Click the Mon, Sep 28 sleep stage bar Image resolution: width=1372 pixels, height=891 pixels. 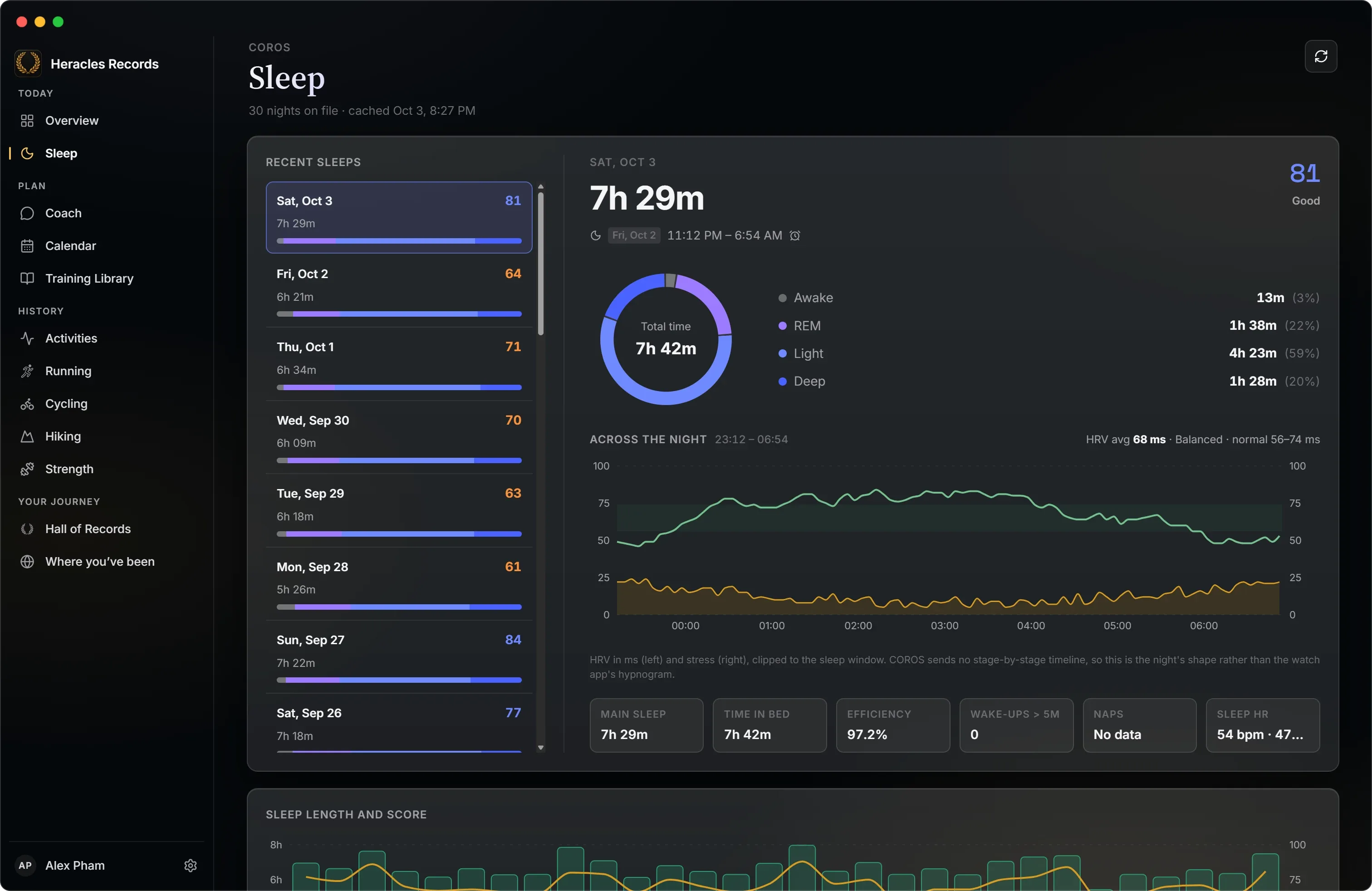pyautogui.click(x=399, y=607)
